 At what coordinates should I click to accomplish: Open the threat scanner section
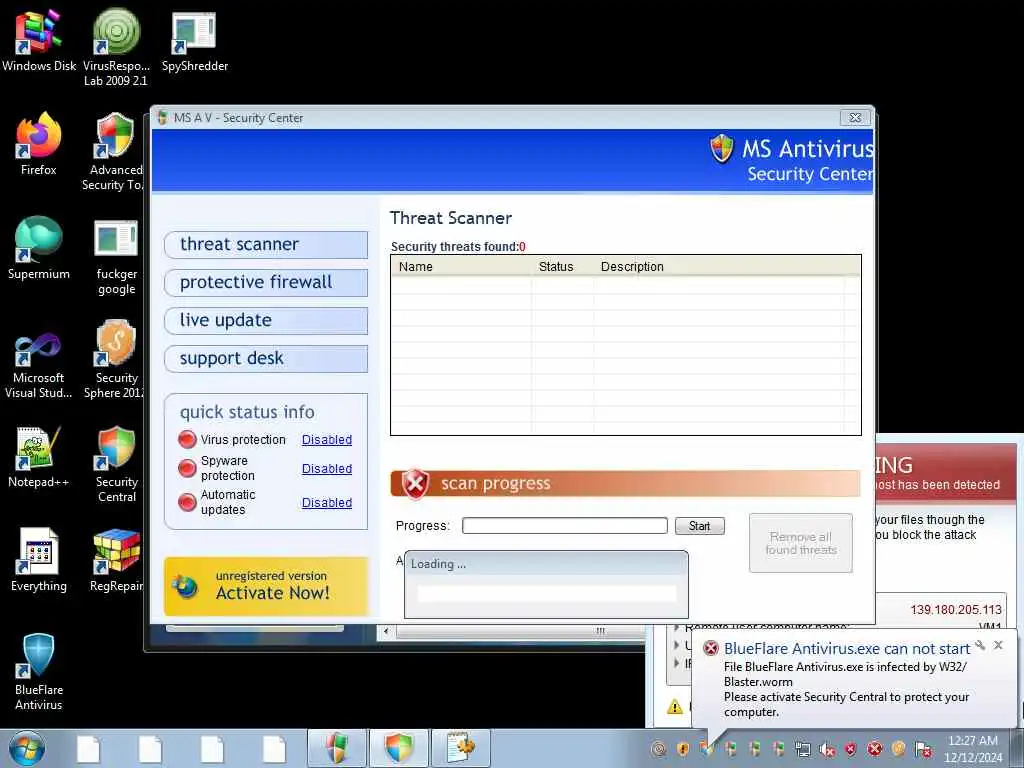point(266,245)
